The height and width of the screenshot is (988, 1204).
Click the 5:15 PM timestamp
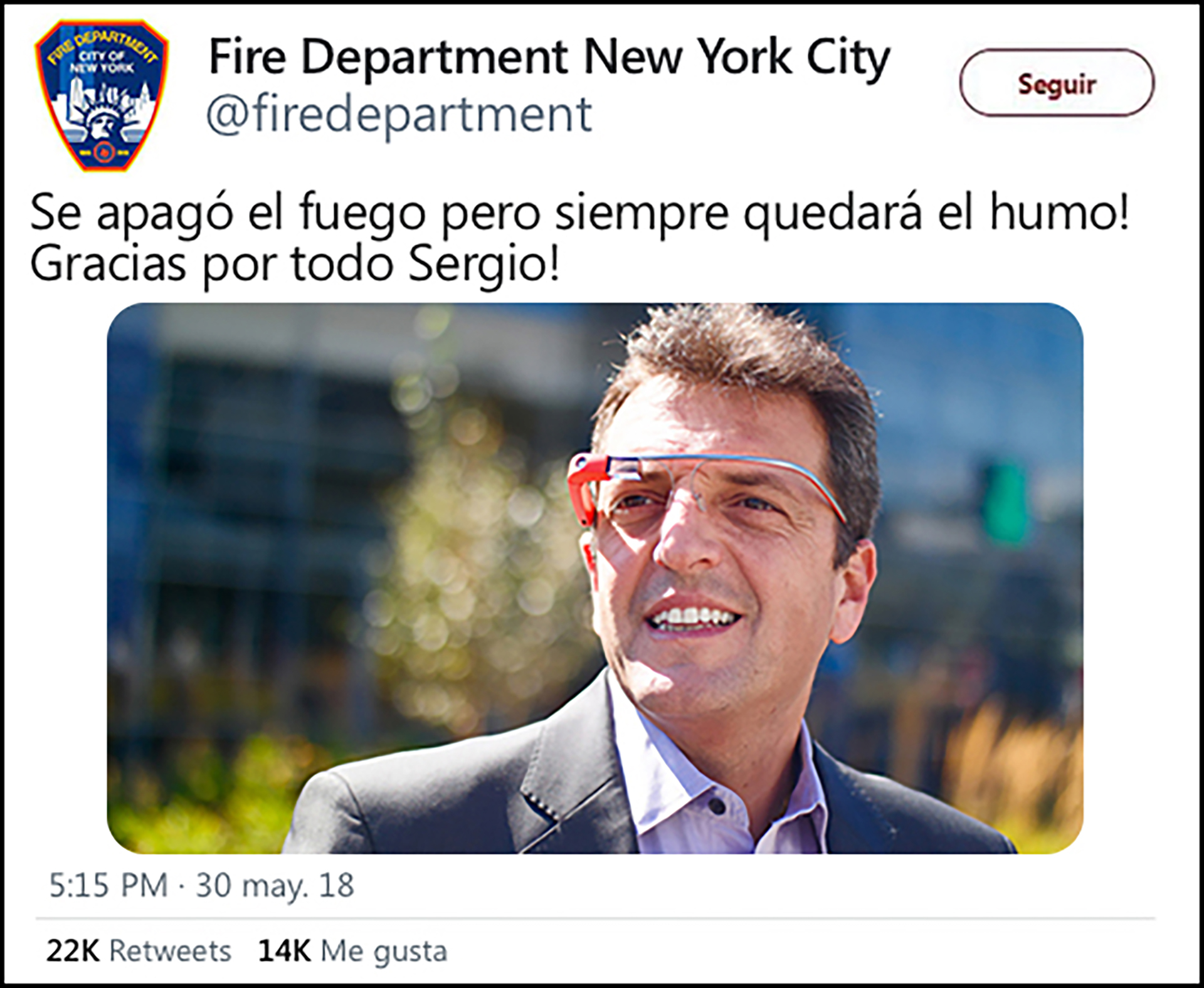point(108,885)
